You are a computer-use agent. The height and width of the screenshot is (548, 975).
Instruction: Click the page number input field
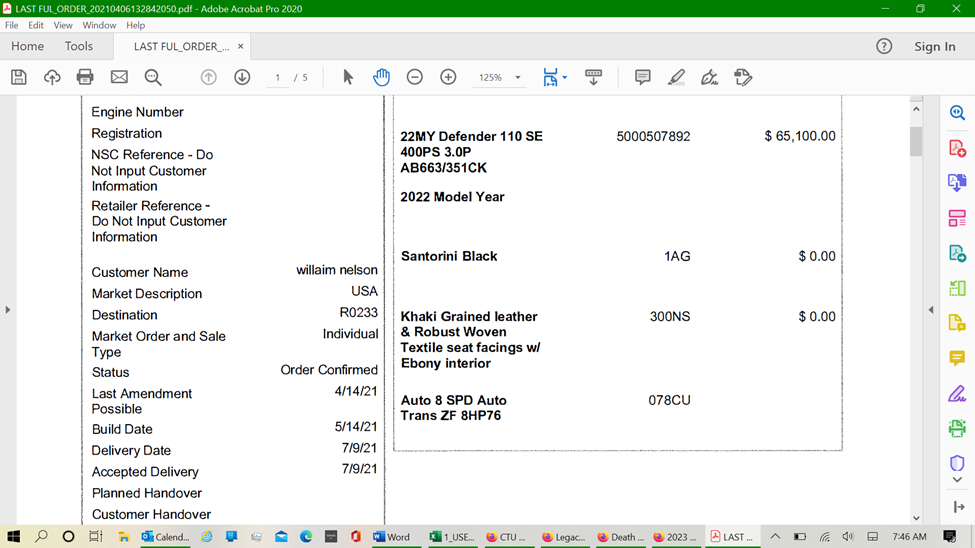[x=278, y=78]
